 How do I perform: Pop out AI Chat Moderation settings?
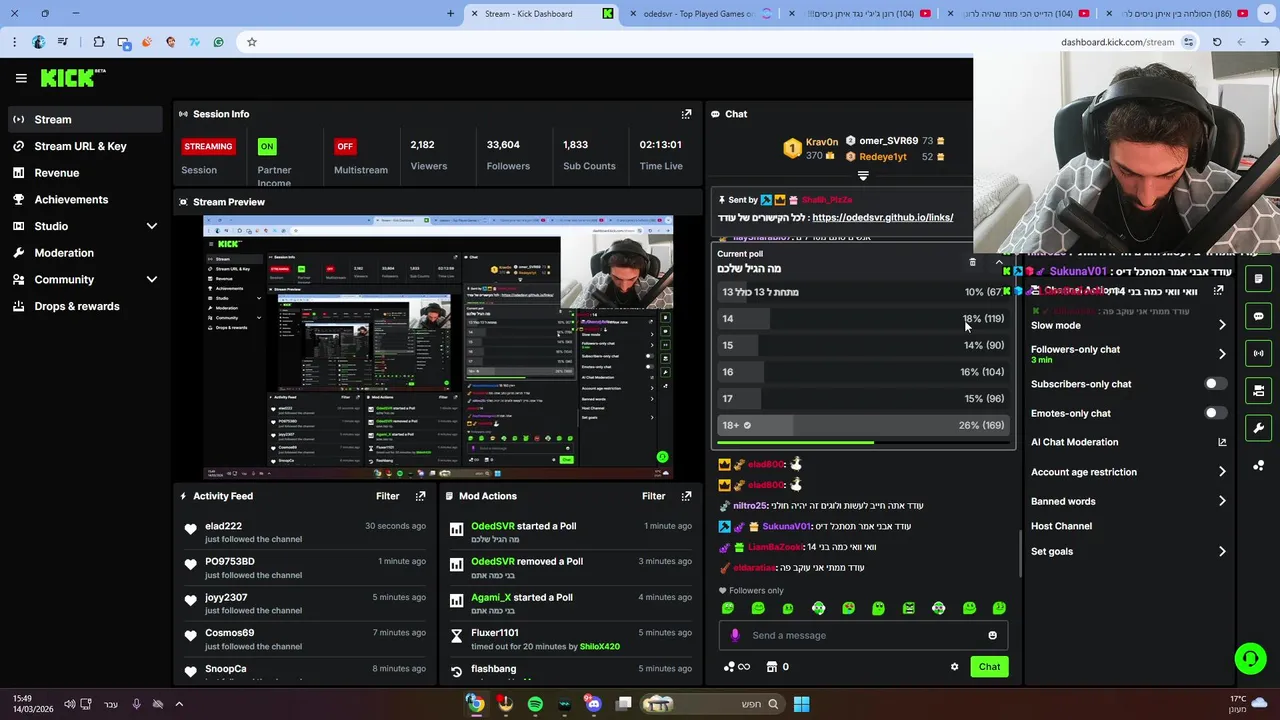pos(1222,442)
